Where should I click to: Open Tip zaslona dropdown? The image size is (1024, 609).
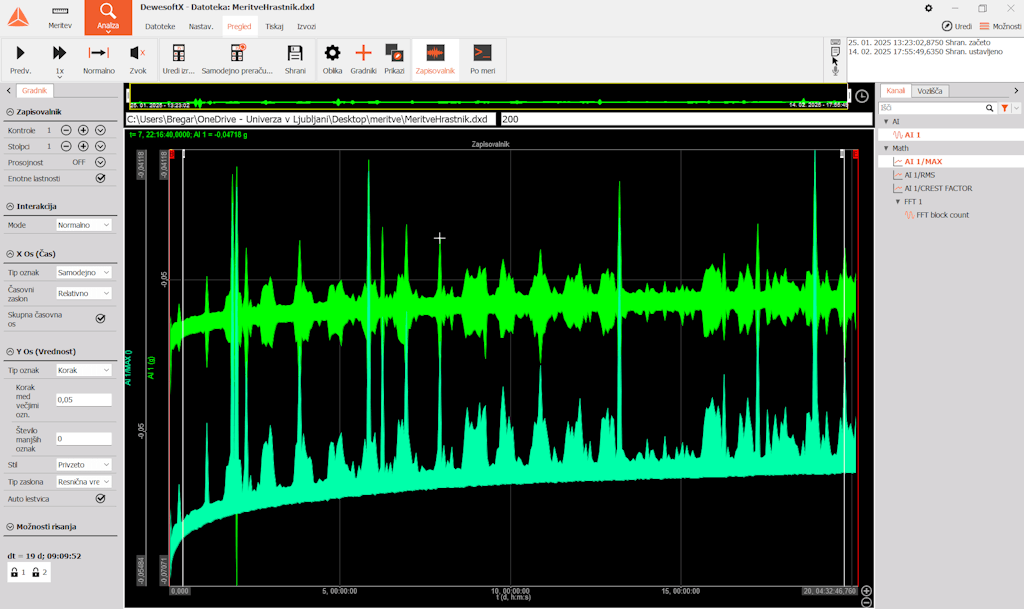[84, 482]
